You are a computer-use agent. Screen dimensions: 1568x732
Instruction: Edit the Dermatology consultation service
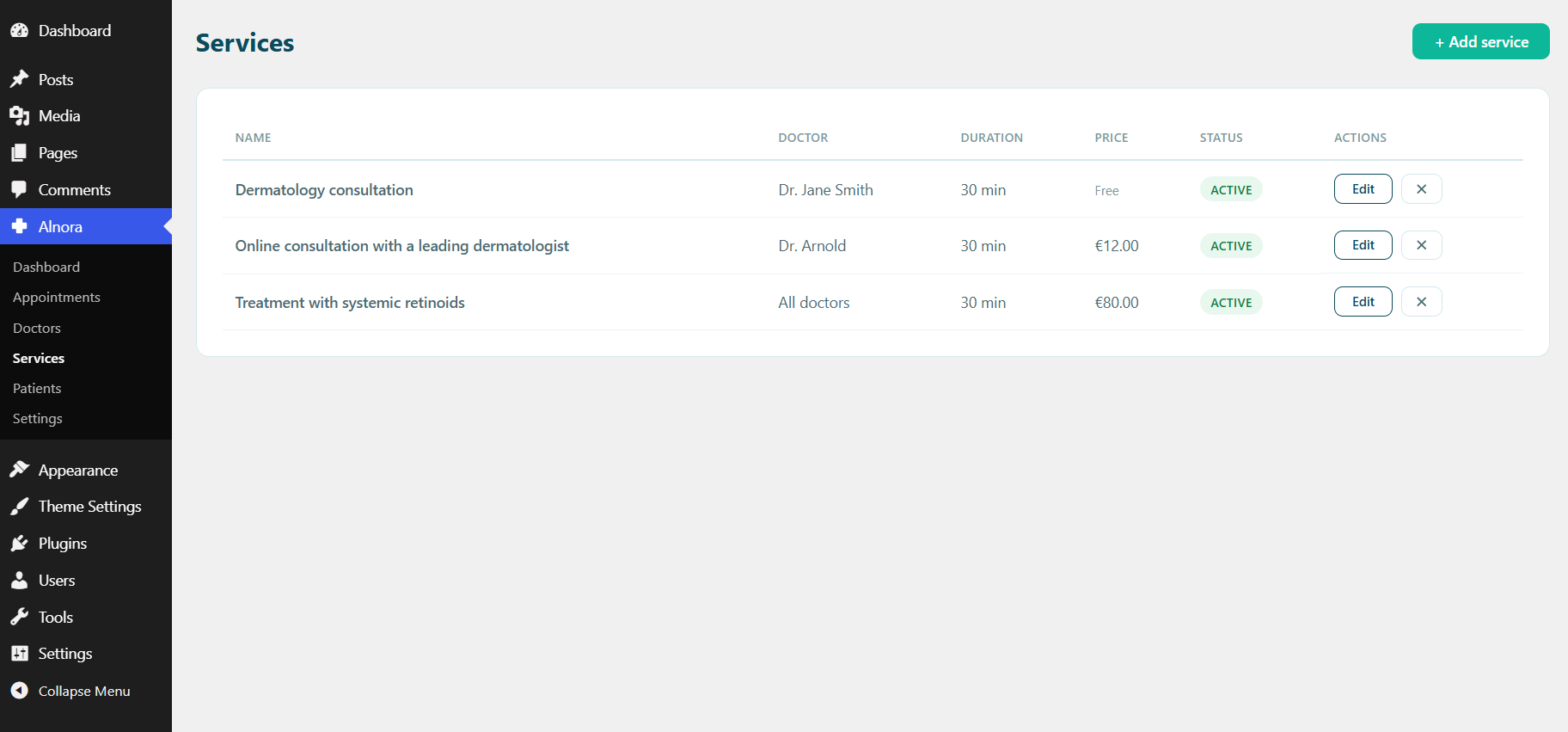coord(1363,189)
